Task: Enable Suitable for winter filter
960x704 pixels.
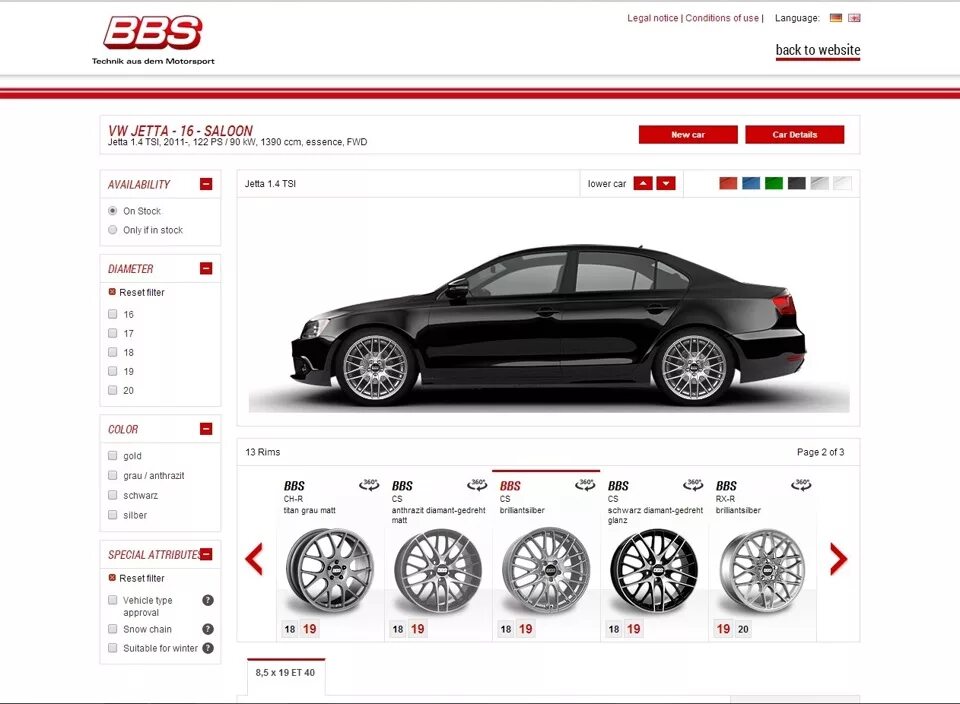Action: click(113, 648)
